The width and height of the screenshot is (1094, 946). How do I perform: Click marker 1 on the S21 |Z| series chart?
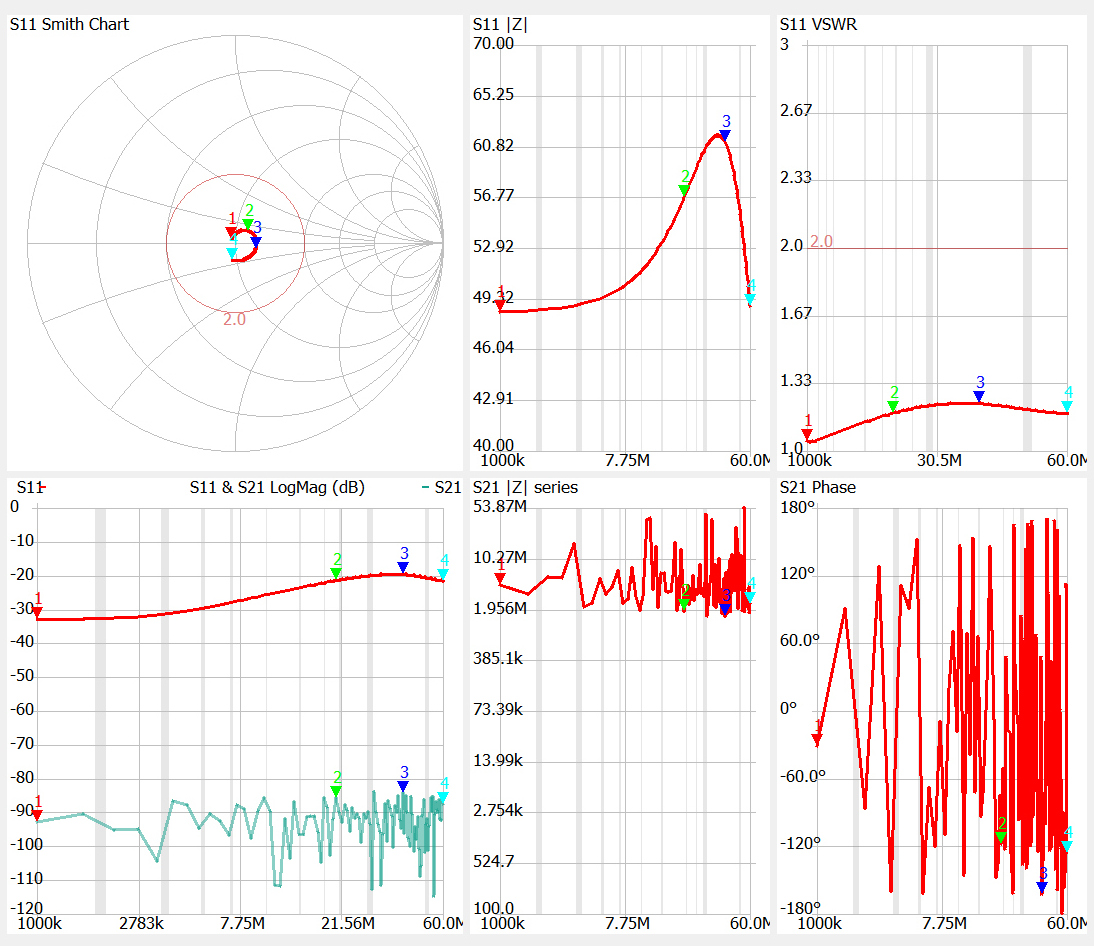tap(500, 578)
